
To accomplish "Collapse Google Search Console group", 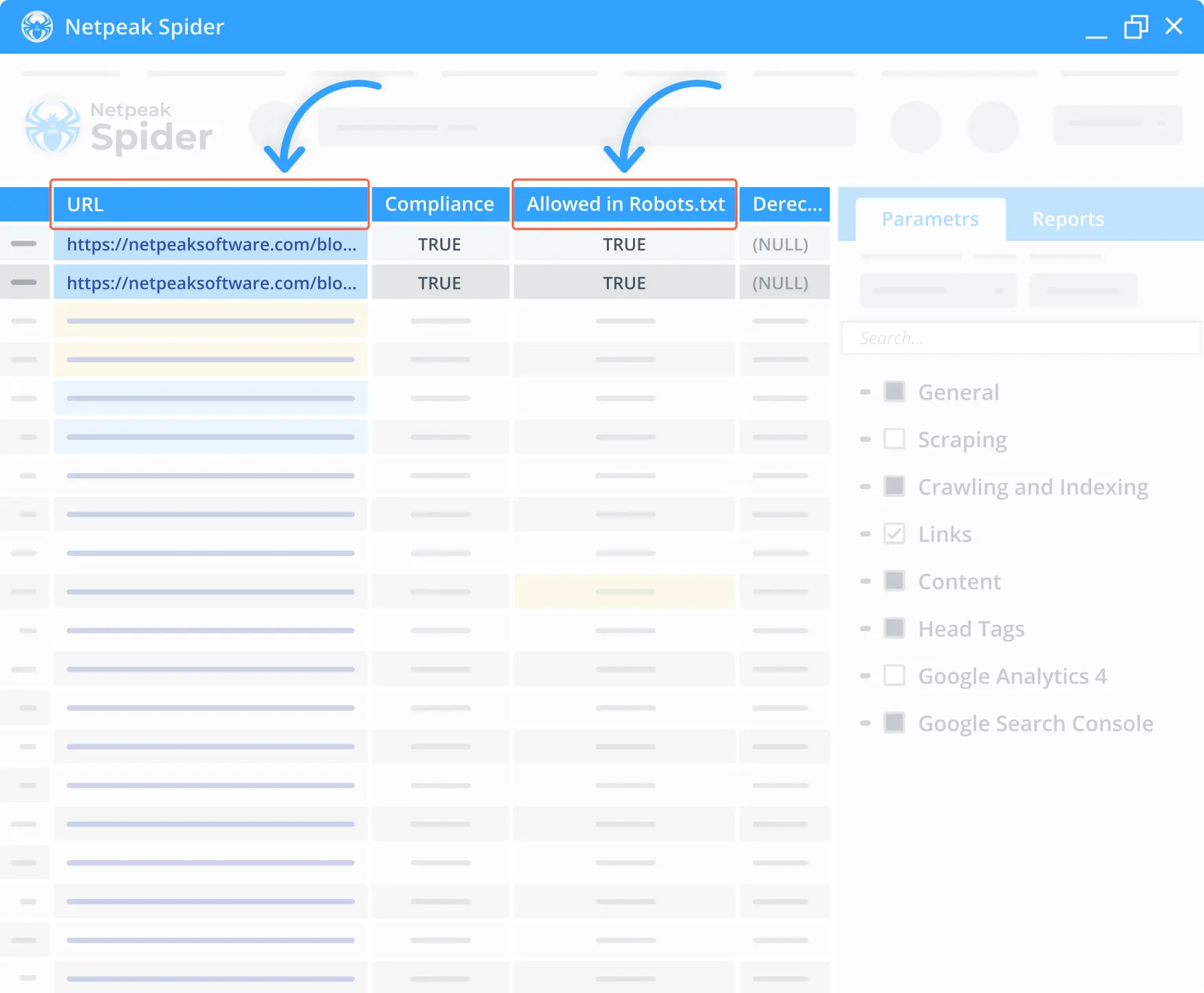I will (x=866, y=723).
